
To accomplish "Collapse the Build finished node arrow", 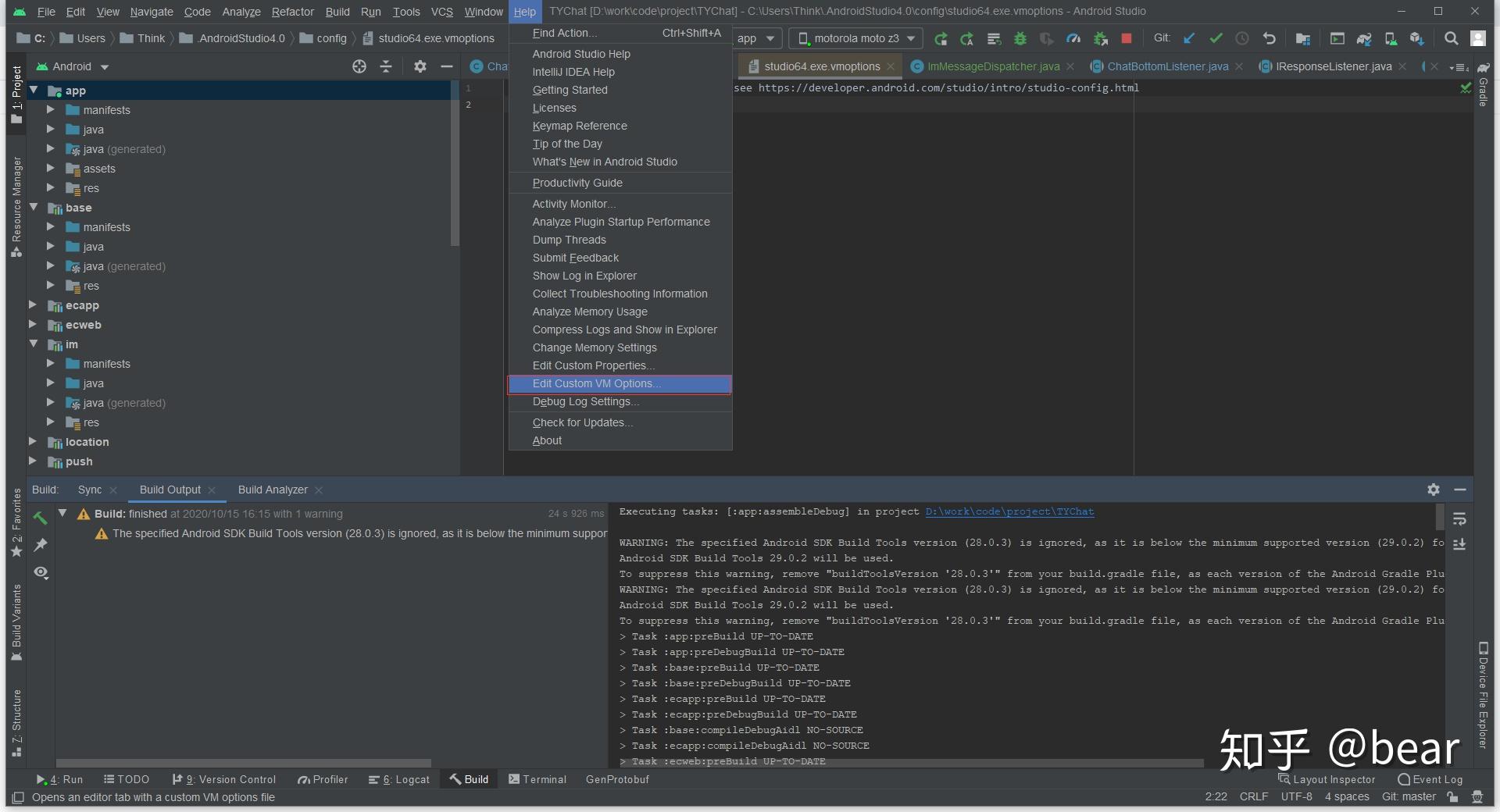I will click(x=62, y=513).
